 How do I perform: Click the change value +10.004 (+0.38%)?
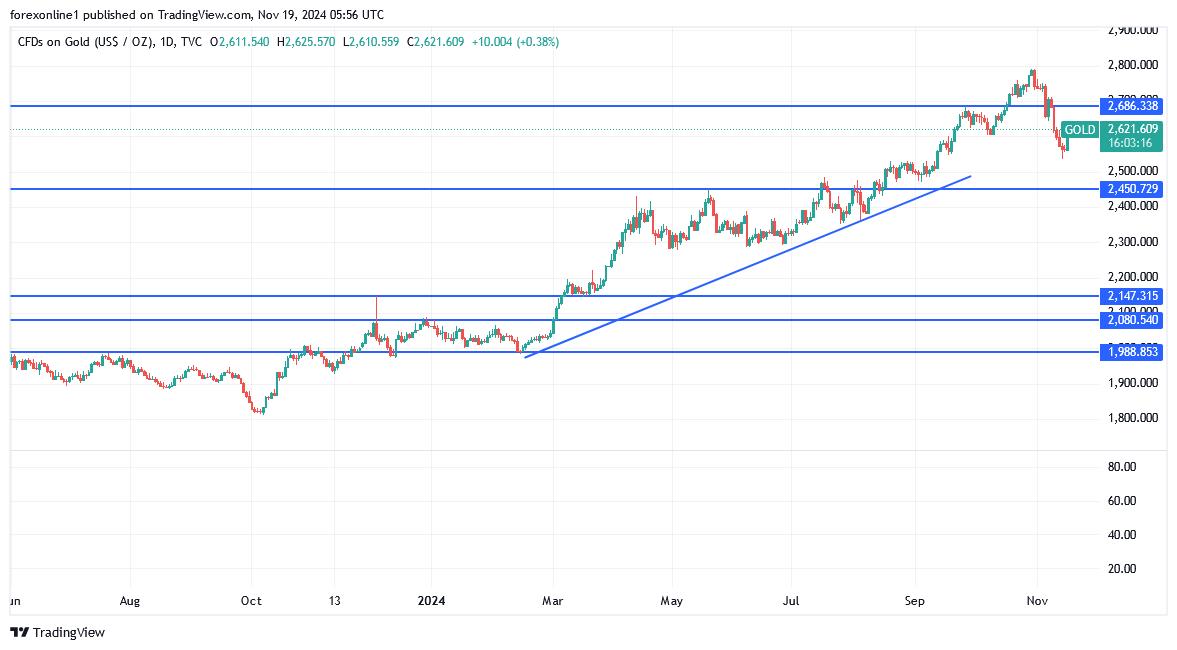click(515, 42)
